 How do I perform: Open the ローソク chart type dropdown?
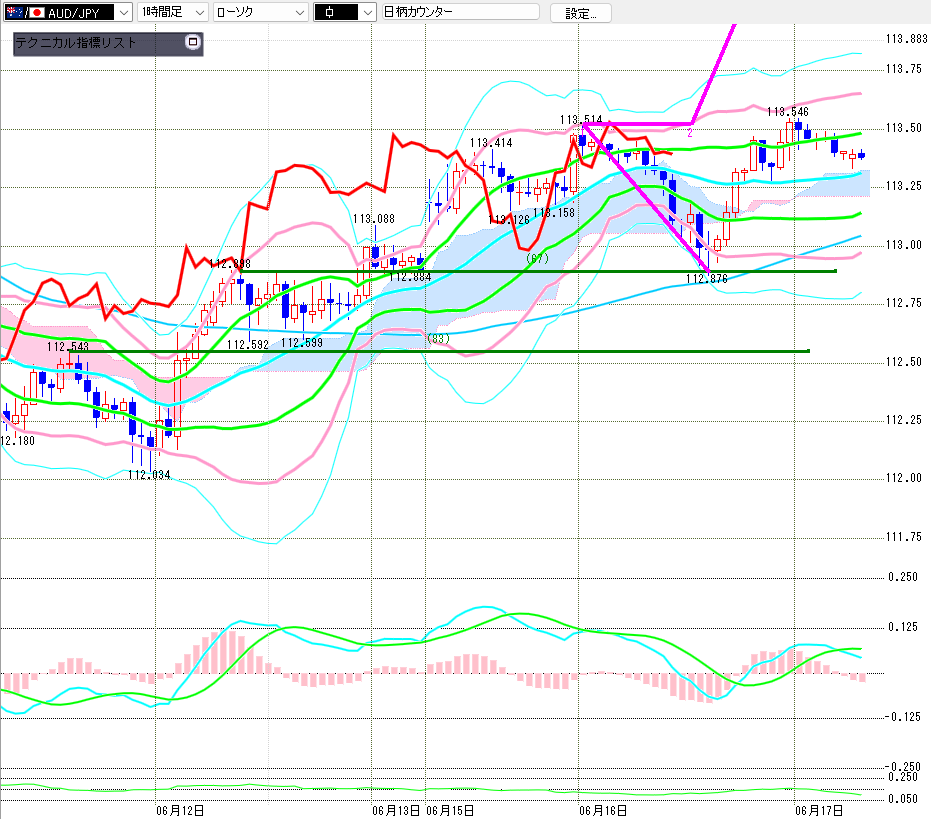click(260, 12)
